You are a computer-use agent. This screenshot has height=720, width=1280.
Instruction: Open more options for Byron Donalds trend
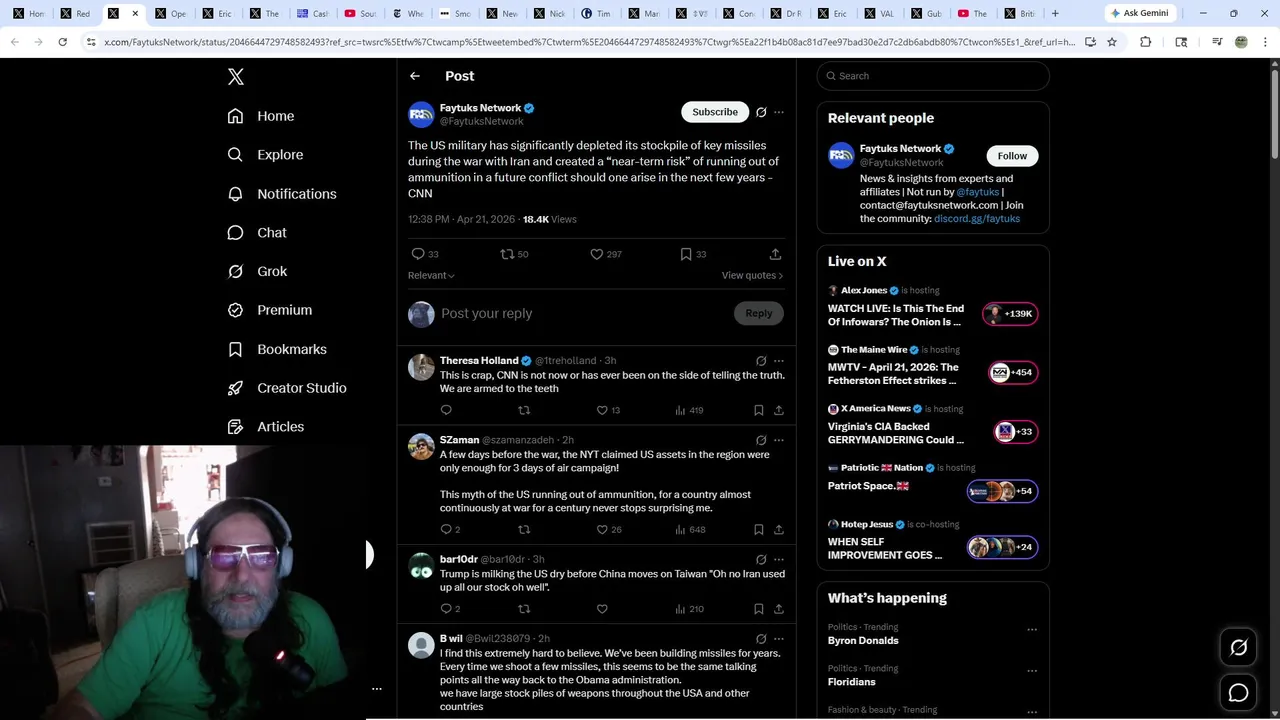coord(1032,630)
